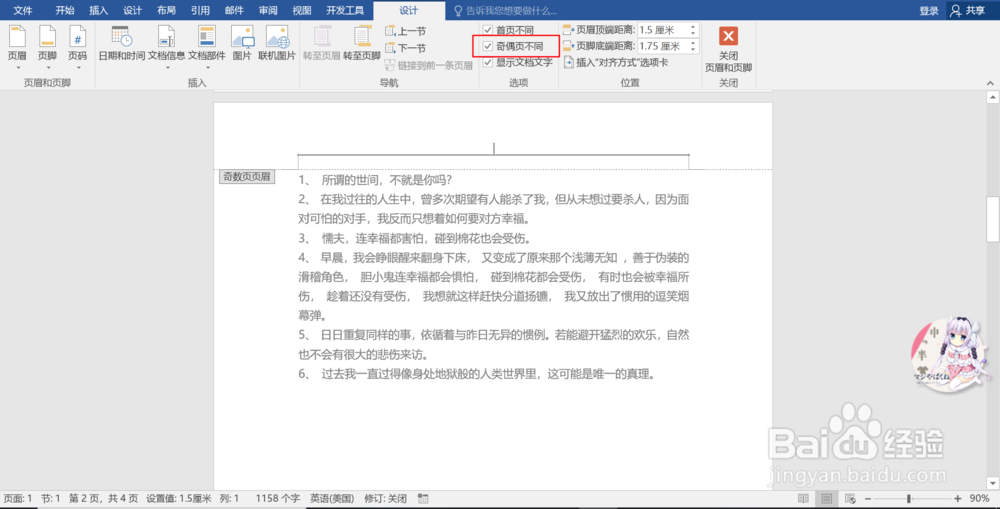The width and height of the screenshot is (1000, 509).
Task: Switch to the 插入 insert tab
Action: [x=98, y=10]
